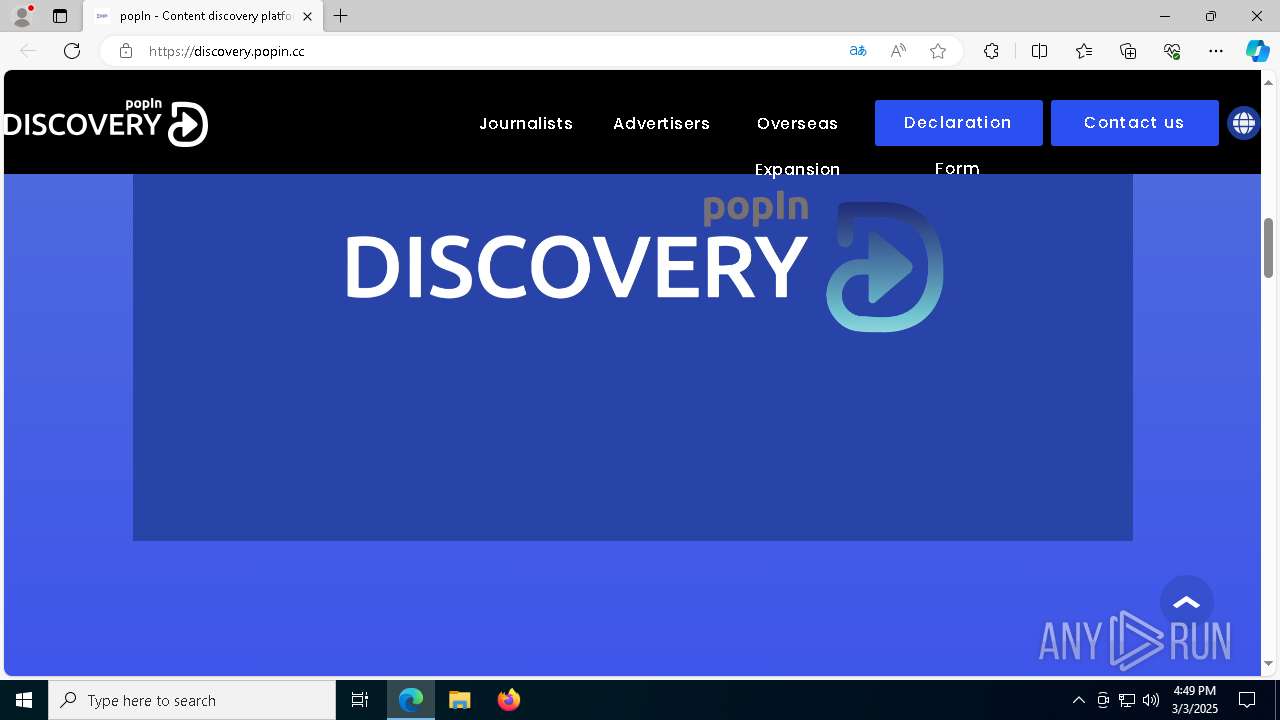Click the scroll-to-top chevron button
Image resolution: width=1280 pixels, height=720 pixels.
(1186, 602)
